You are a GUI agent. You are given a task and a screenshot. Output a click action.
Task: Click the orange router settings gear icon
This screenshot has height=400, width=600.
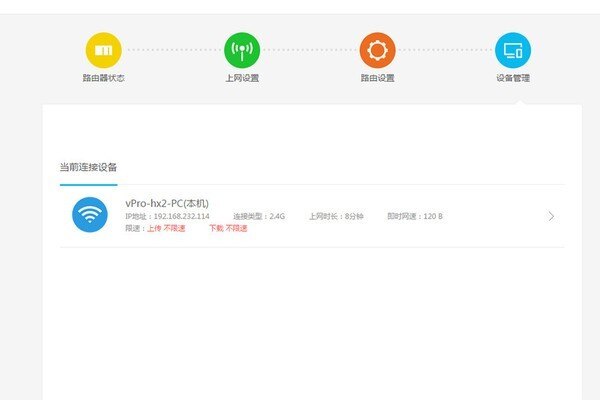click(x=377, y=50)
